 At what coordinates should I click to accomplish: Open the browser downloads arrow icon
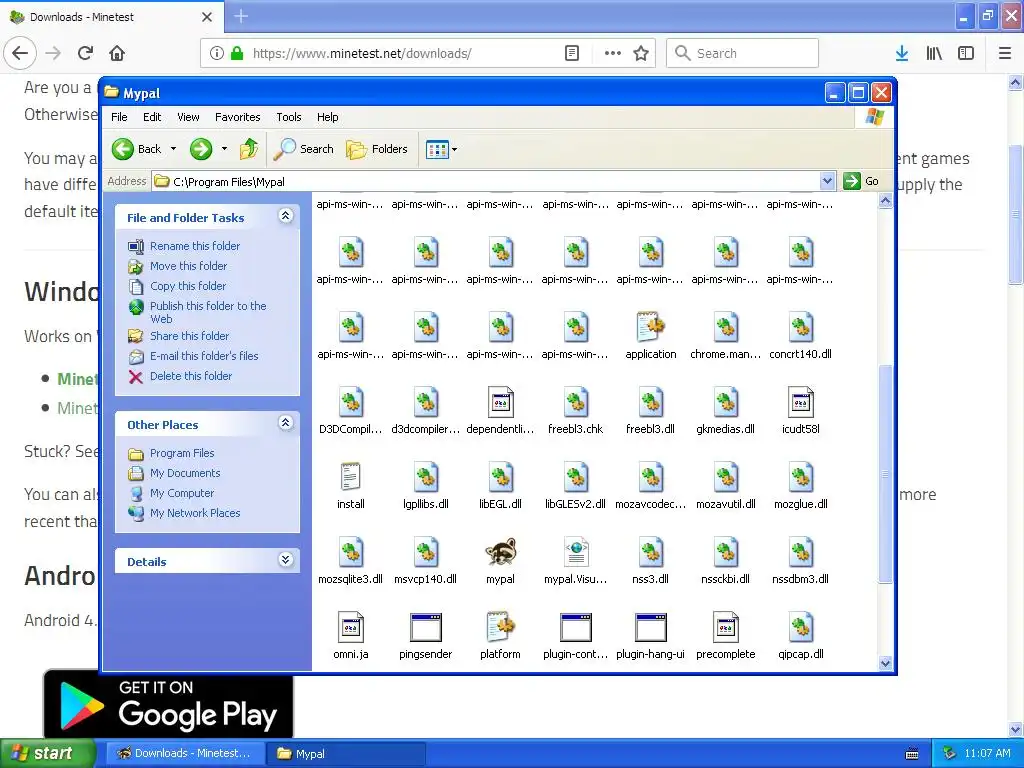902,54
